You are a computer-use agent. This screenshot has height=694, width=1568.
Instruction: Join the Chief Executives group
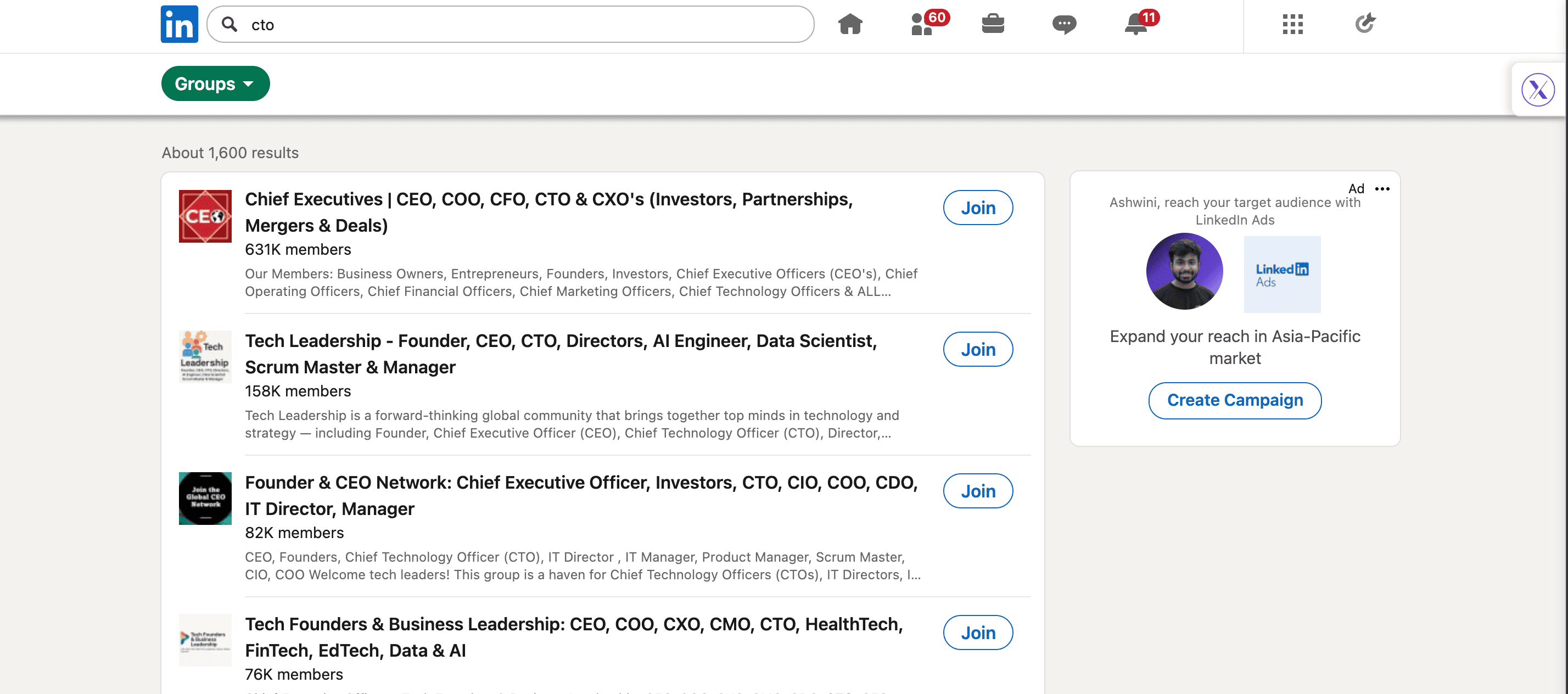pyautogui.click(x=978, y=208)
